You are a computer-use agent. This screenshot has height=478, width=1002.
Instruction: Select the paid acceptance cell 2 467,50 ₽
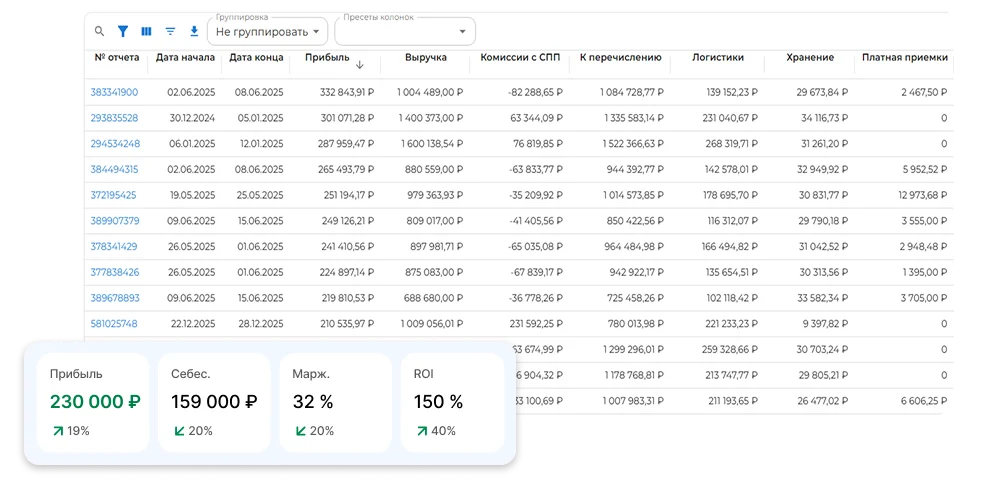tap(924, 92)
